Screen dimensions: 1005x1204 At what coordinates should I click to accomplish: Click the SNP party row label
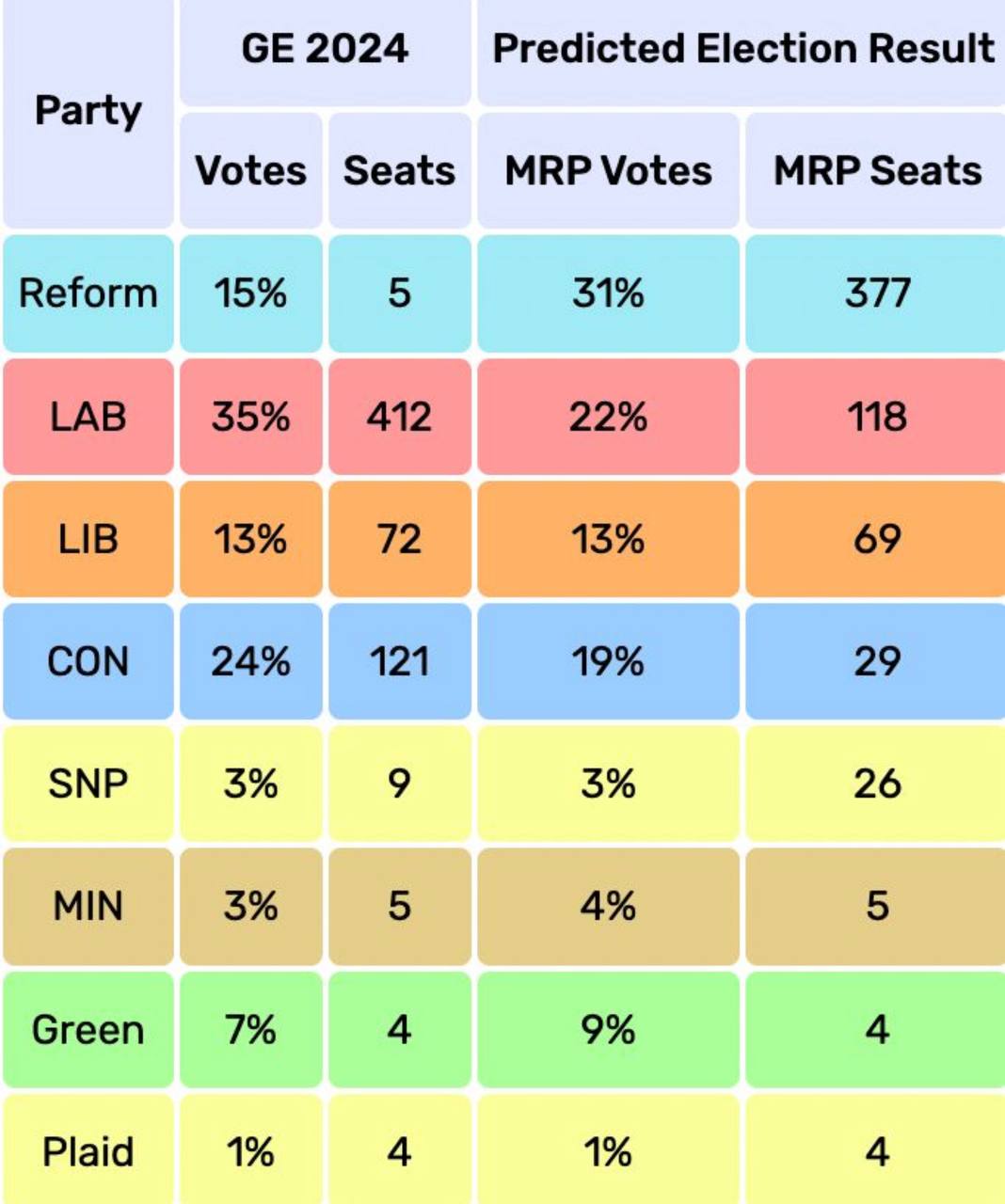(x=88, y=784)
